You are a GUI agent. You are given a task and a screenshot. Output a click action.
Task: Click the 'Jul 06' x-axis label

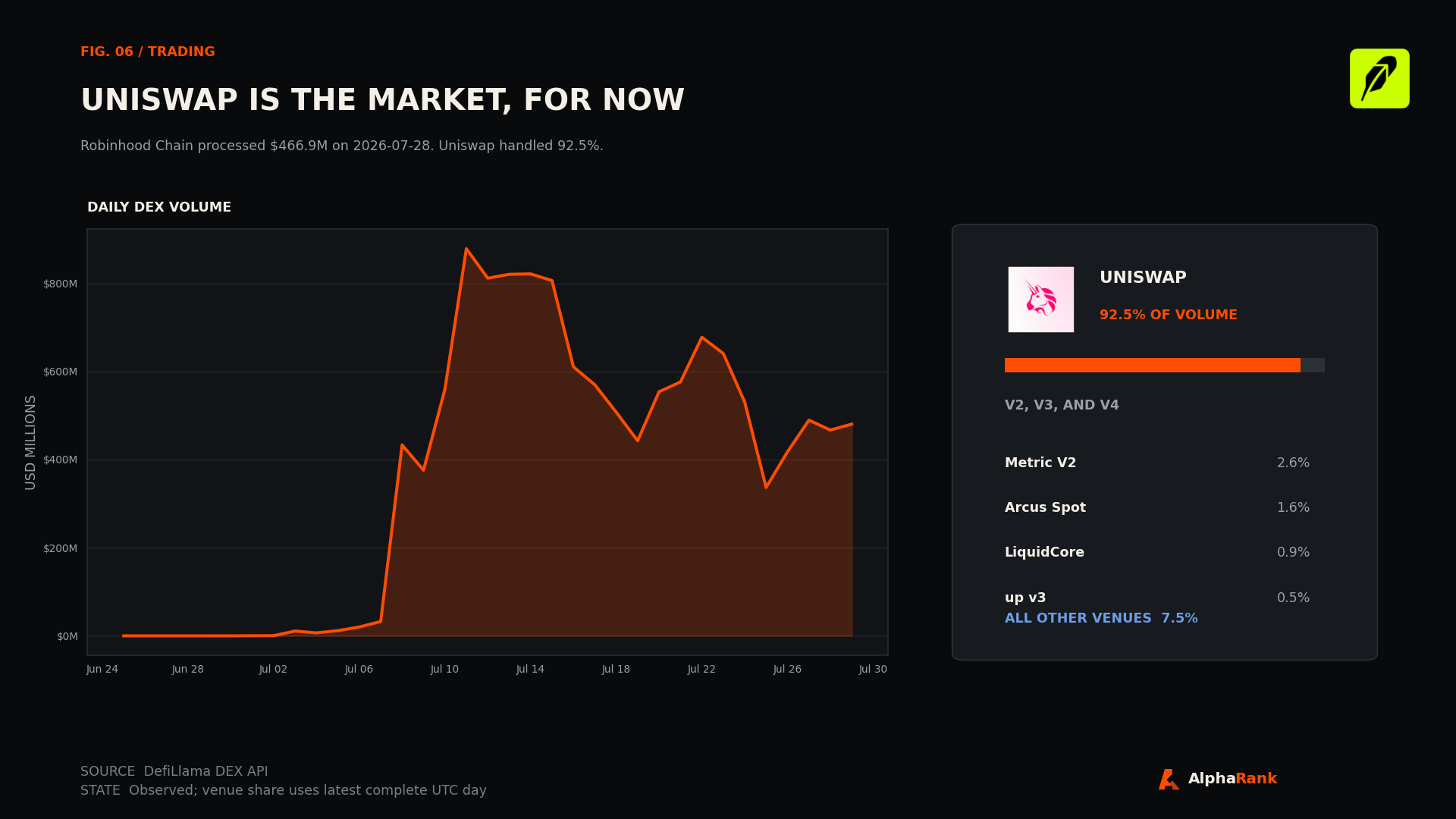click(x=359, y=670)
